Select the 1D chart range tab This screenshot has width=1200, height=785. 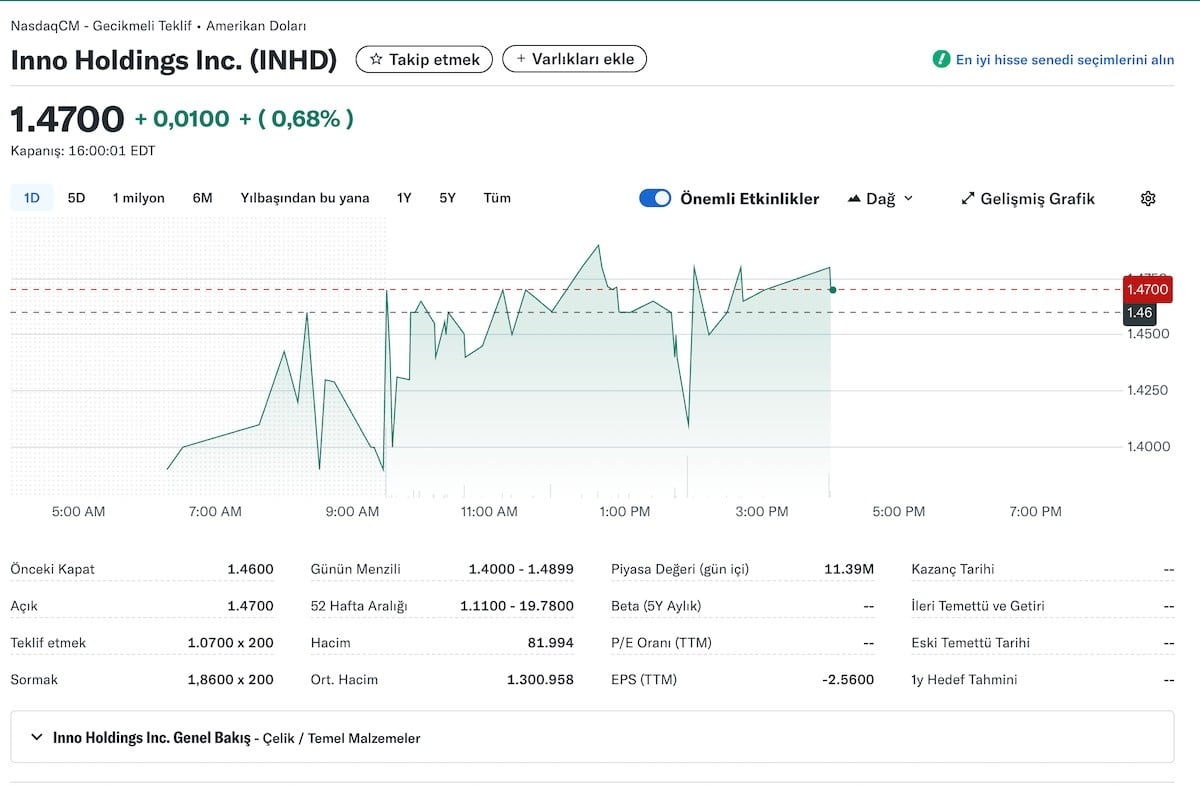[x=32, y=198]
